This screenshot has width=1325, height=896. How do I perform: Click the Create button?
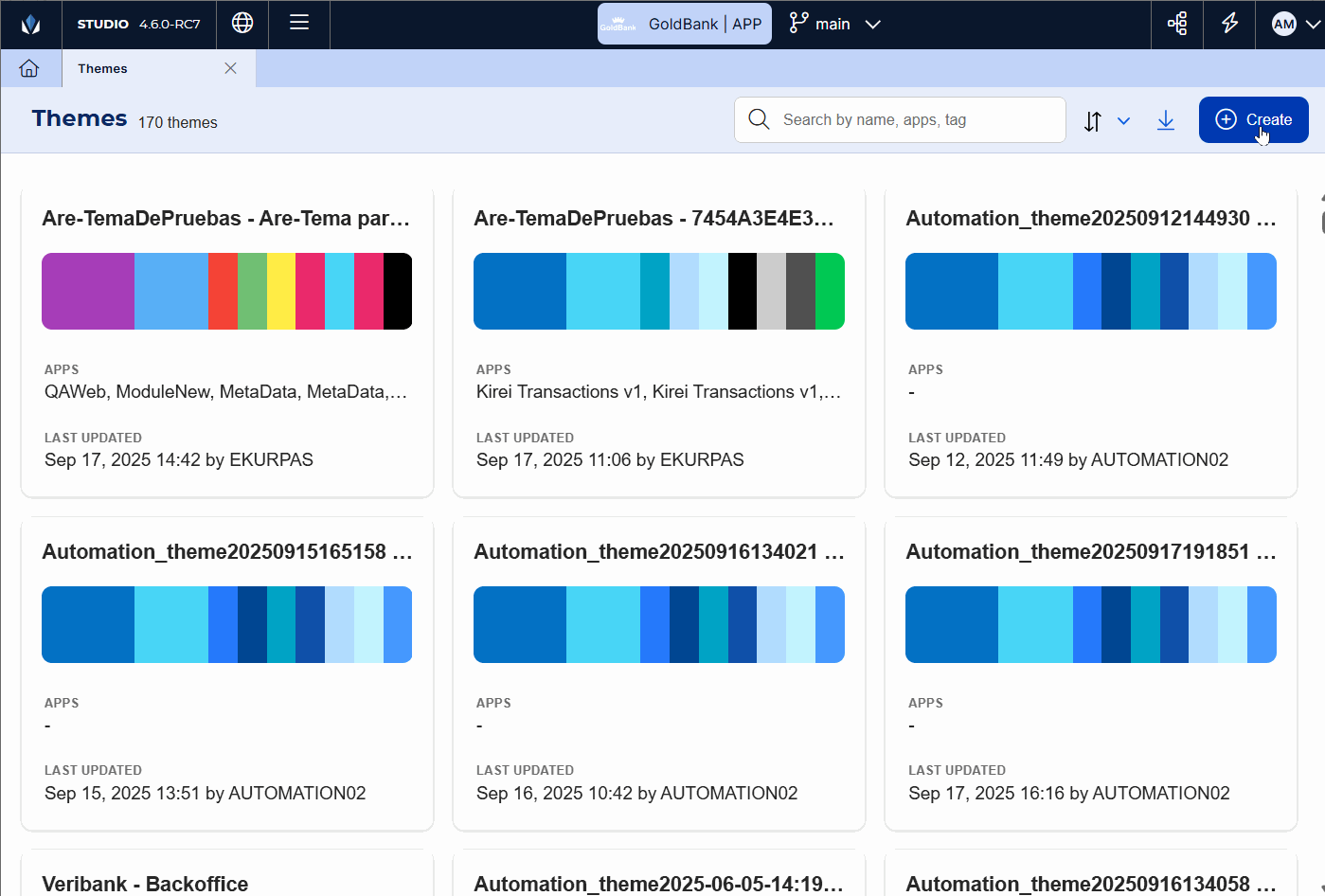(x=1253, y=119)
